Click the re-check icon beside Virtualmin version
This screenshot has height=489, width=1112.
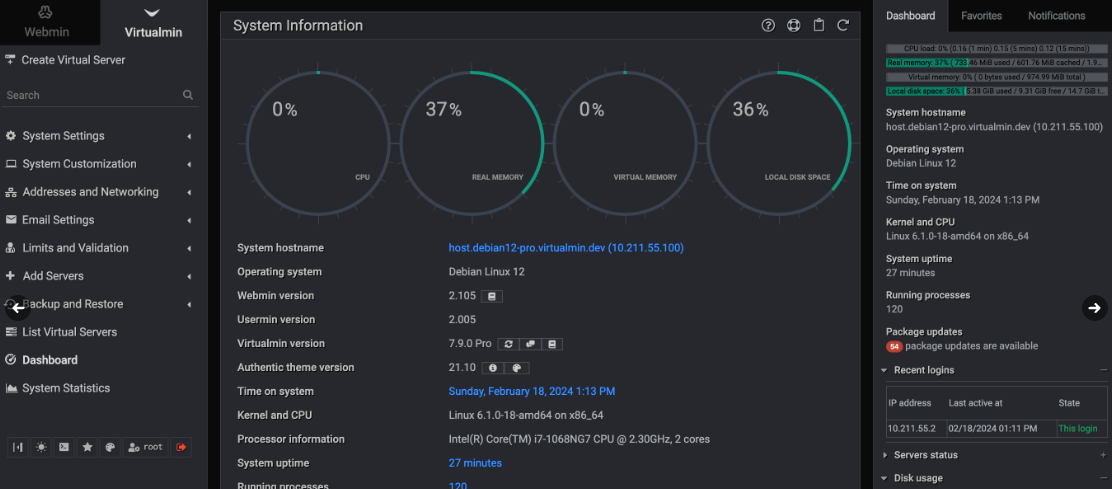[508, 344]
